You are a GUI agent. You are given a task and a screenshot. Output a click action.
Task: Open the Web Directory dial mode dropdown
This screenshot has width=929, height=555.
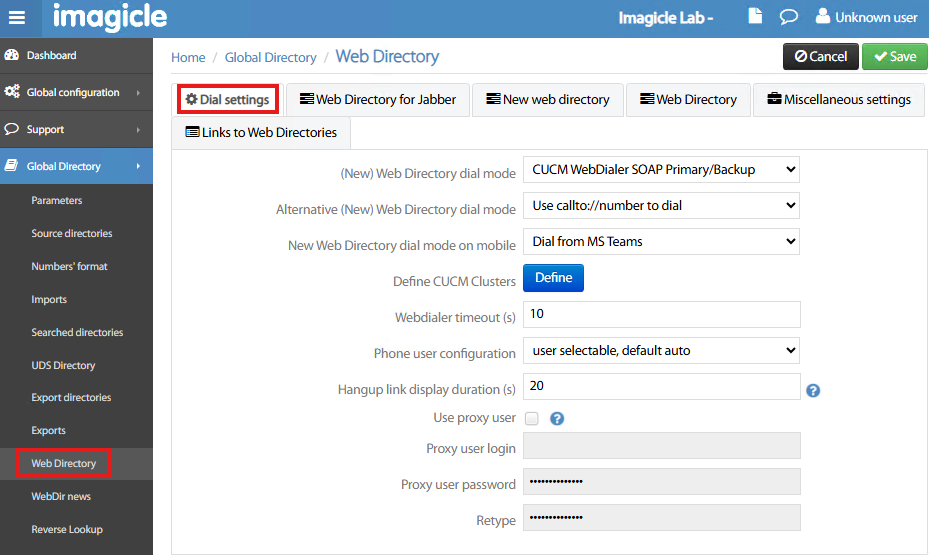661,170
